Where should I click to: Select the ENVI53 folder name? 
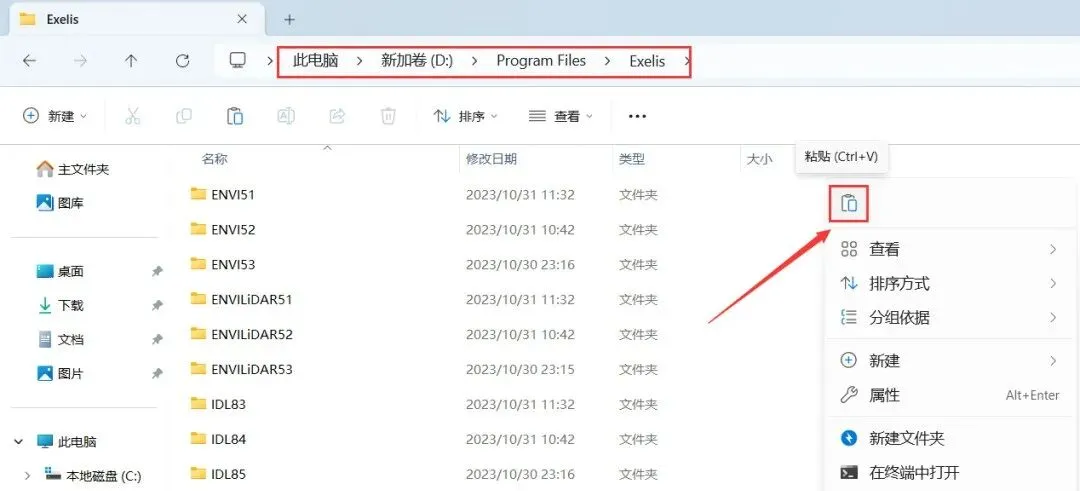pos(233,264)
